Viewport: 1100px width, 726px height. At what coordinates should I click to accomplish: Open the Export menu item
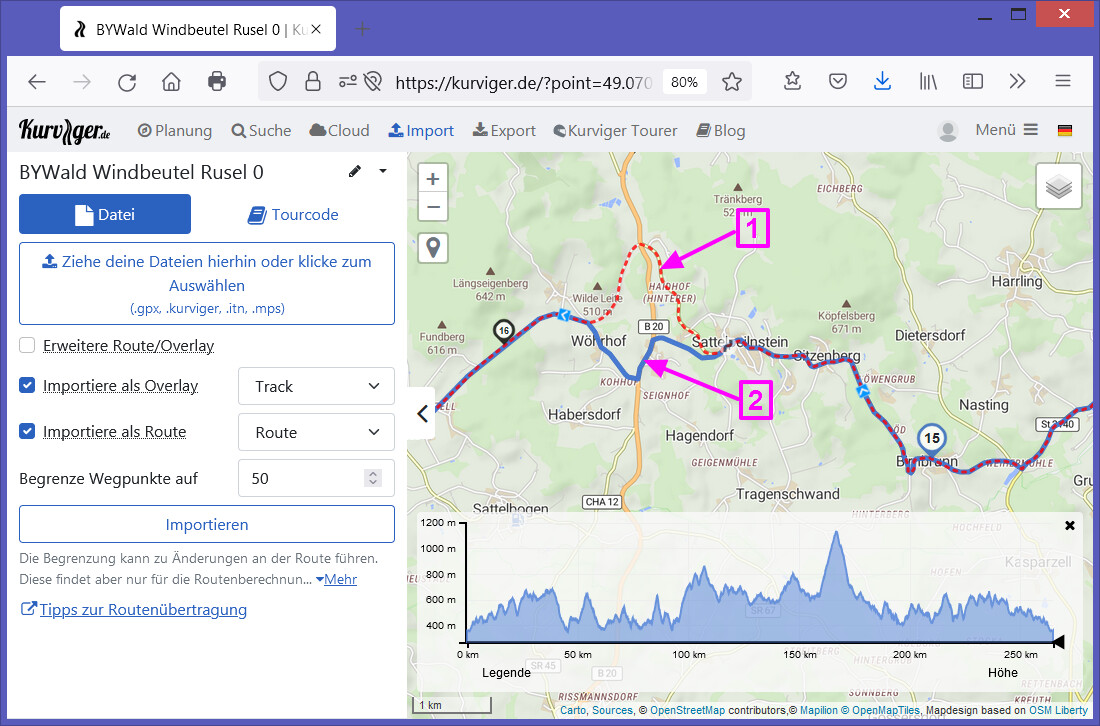pos(504,131)
